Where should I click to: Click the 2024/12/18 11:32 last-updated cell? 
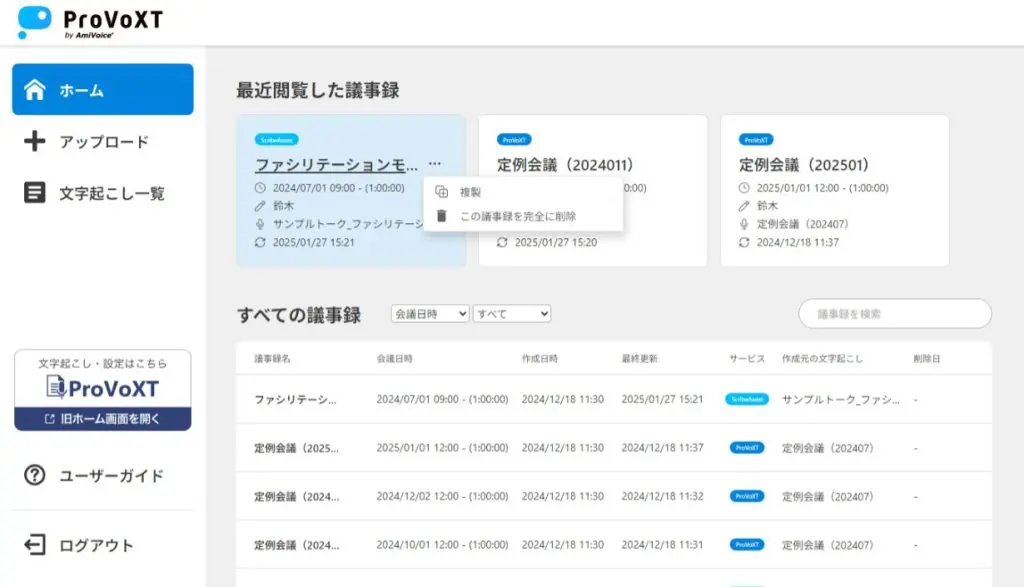[662, 496]
